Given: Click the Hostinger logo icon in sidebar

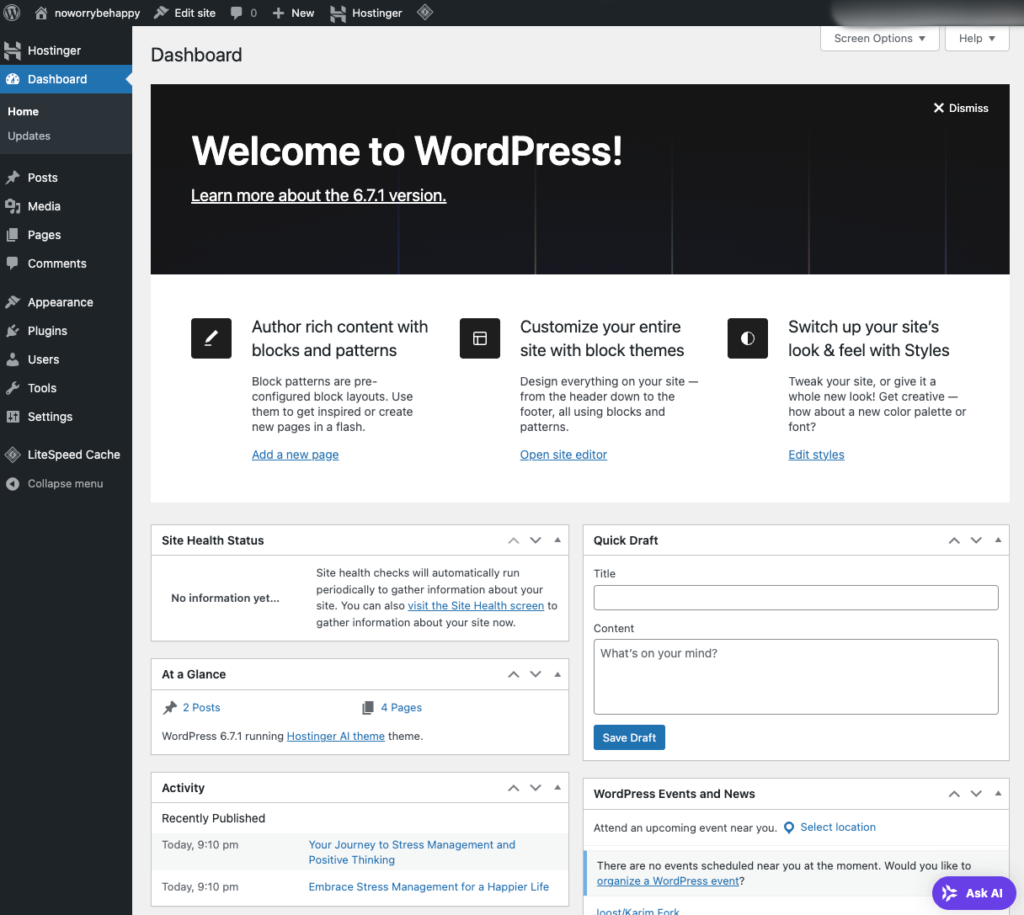Looking at the screenshot, I should tap(12, 50).
